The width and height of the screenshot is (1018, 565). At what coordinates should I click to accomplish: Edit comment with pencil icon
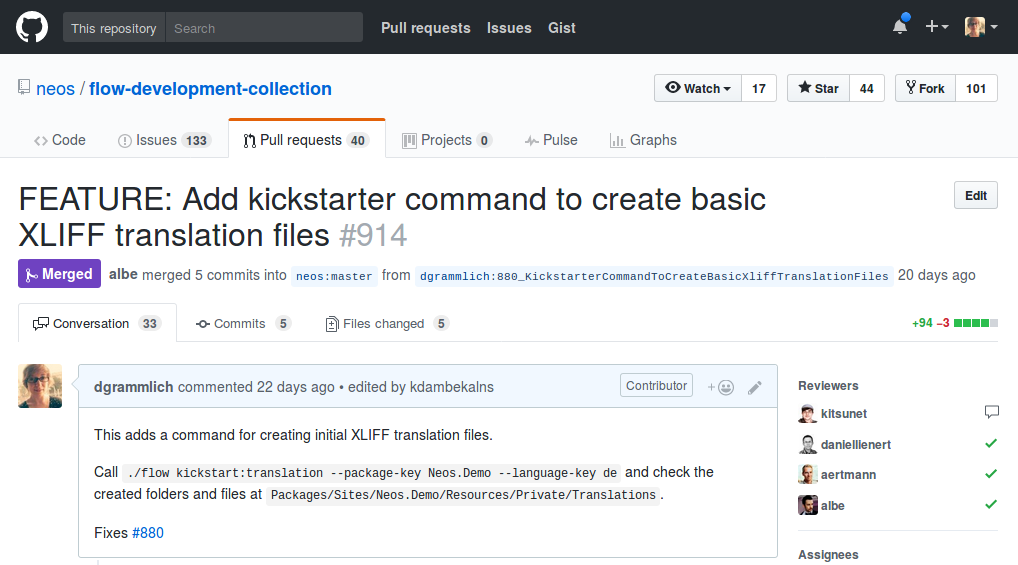click(x=754, y=388)
